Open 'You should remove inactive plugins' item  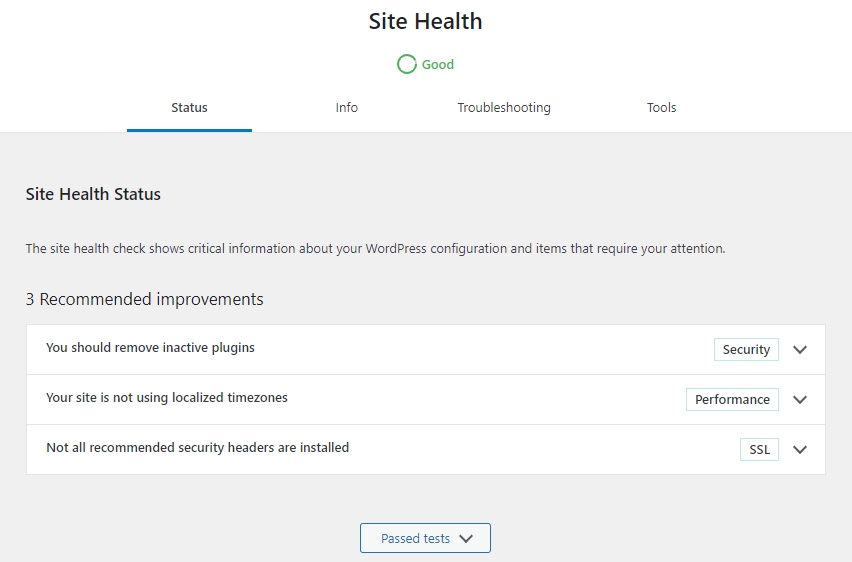426,349
